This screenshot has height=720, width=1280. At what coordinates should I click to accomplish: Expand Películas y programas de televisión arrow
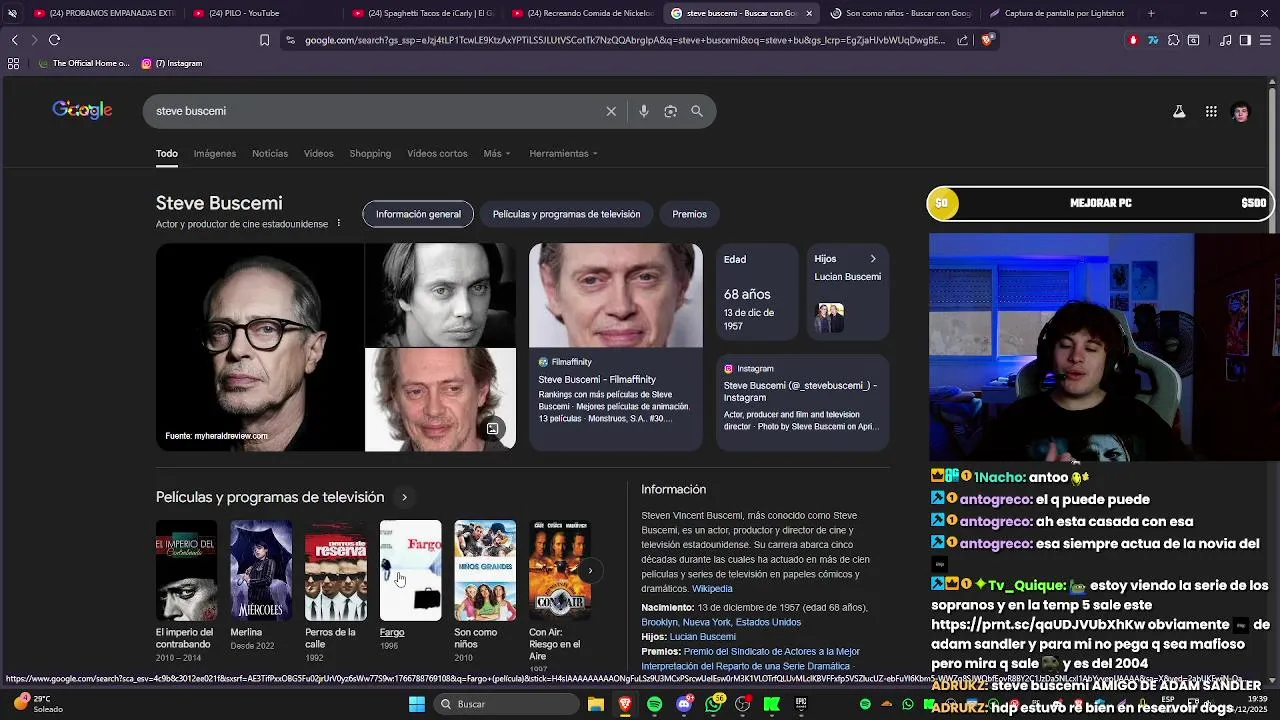coord(404,497)
